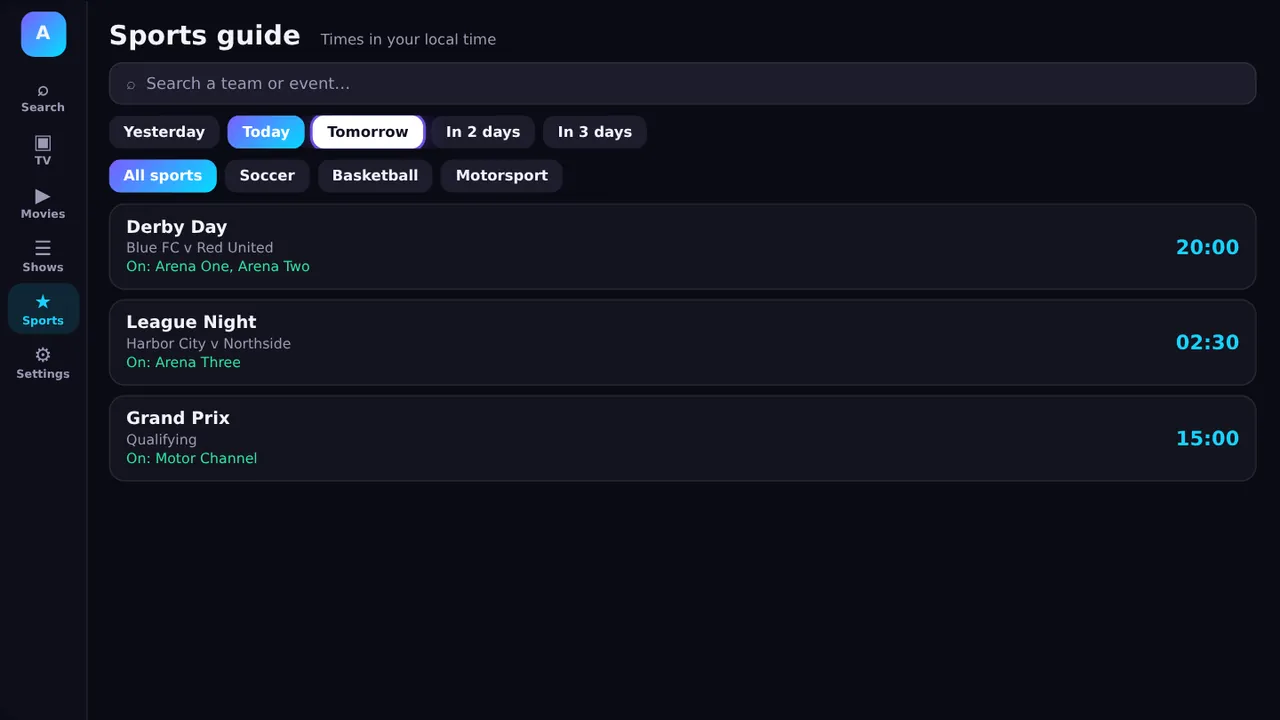This screenshot has height=720, width=1280.
Task: Select the Yesterday day filter
Action: click(x=164, y=132)
